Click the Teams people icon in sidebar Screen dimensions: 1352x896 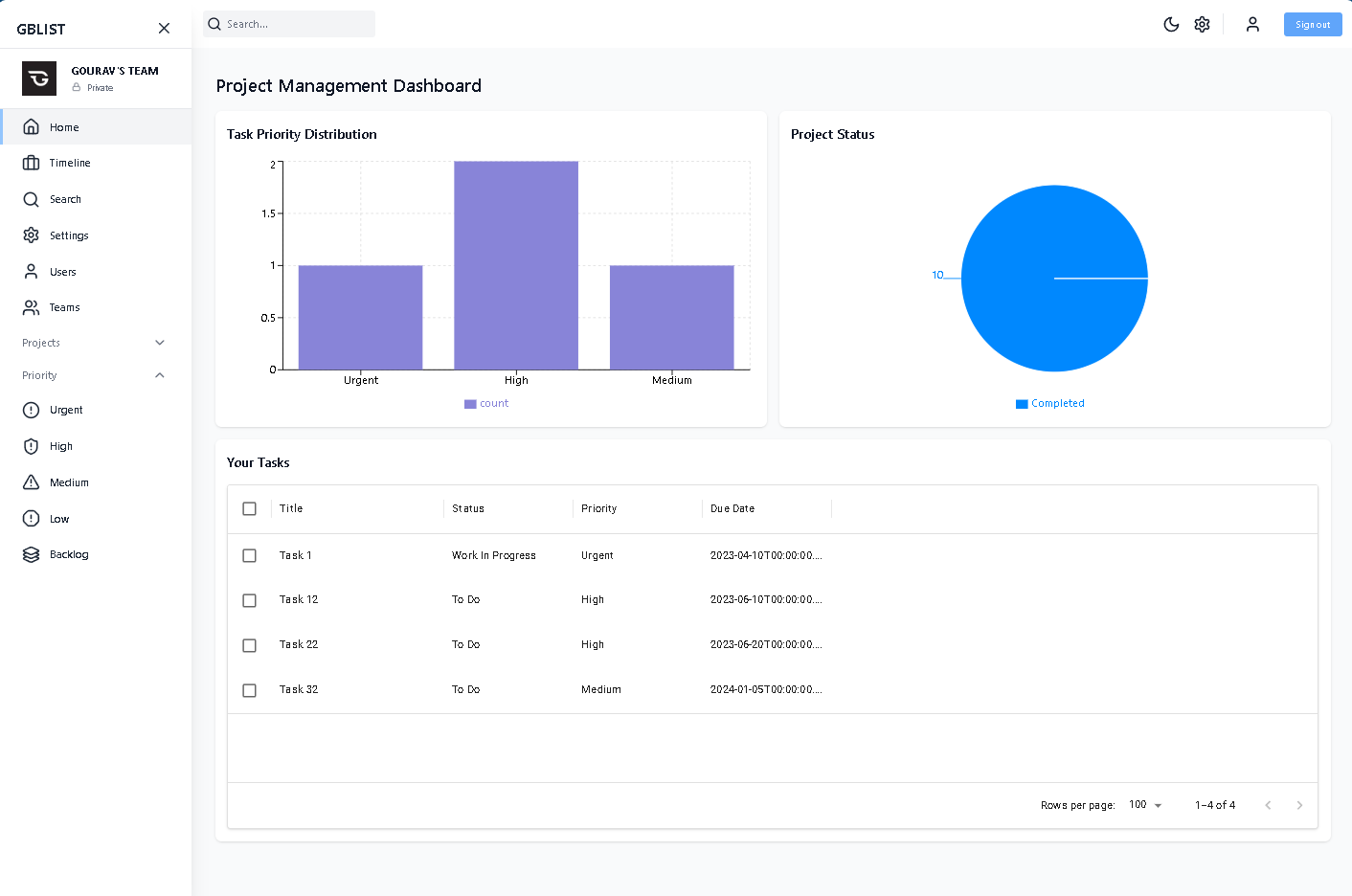tap(31, 307)
